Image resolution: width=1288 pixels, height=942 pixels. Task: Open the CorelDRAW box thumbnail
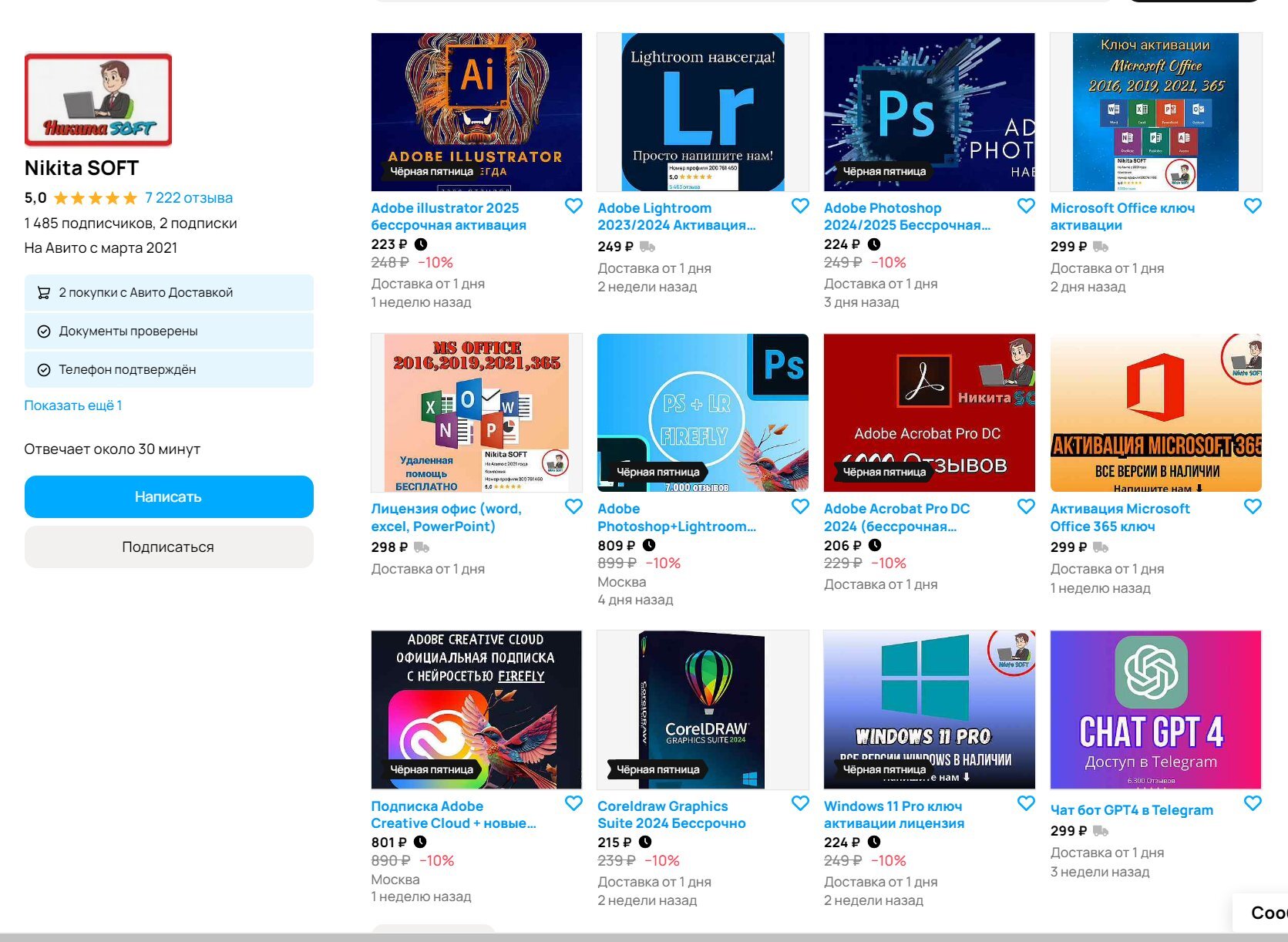[703, 710]
